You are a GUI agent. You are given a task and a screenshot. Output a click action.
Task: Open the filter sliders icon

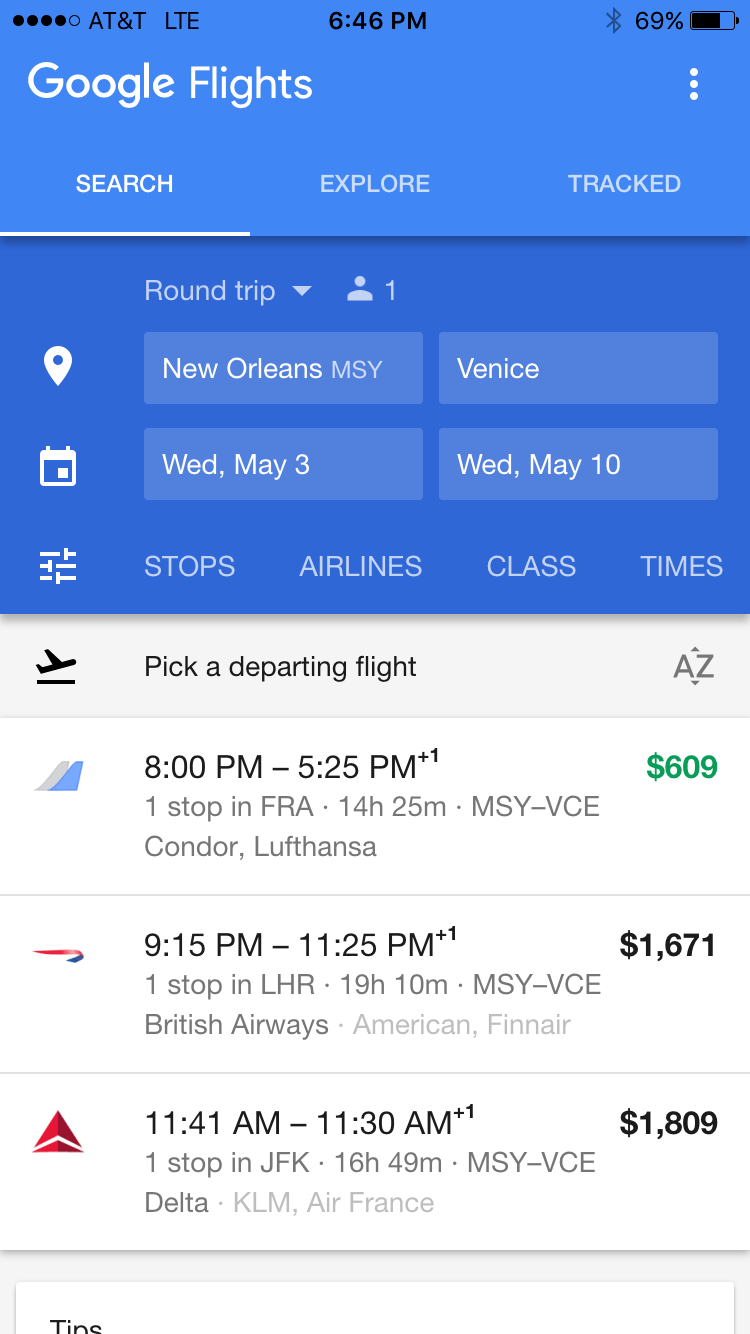click(58, 566)
